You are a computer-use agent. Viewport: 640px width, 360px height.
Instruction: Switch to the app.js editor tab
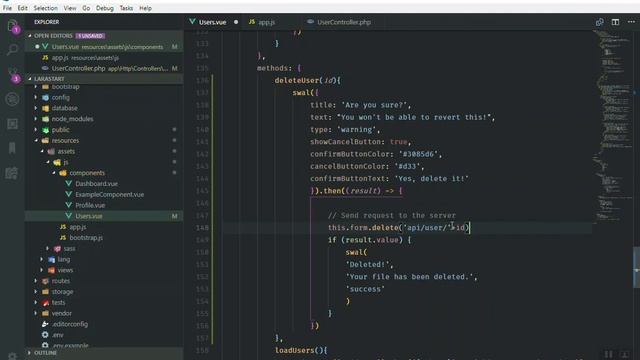(266, 22)
